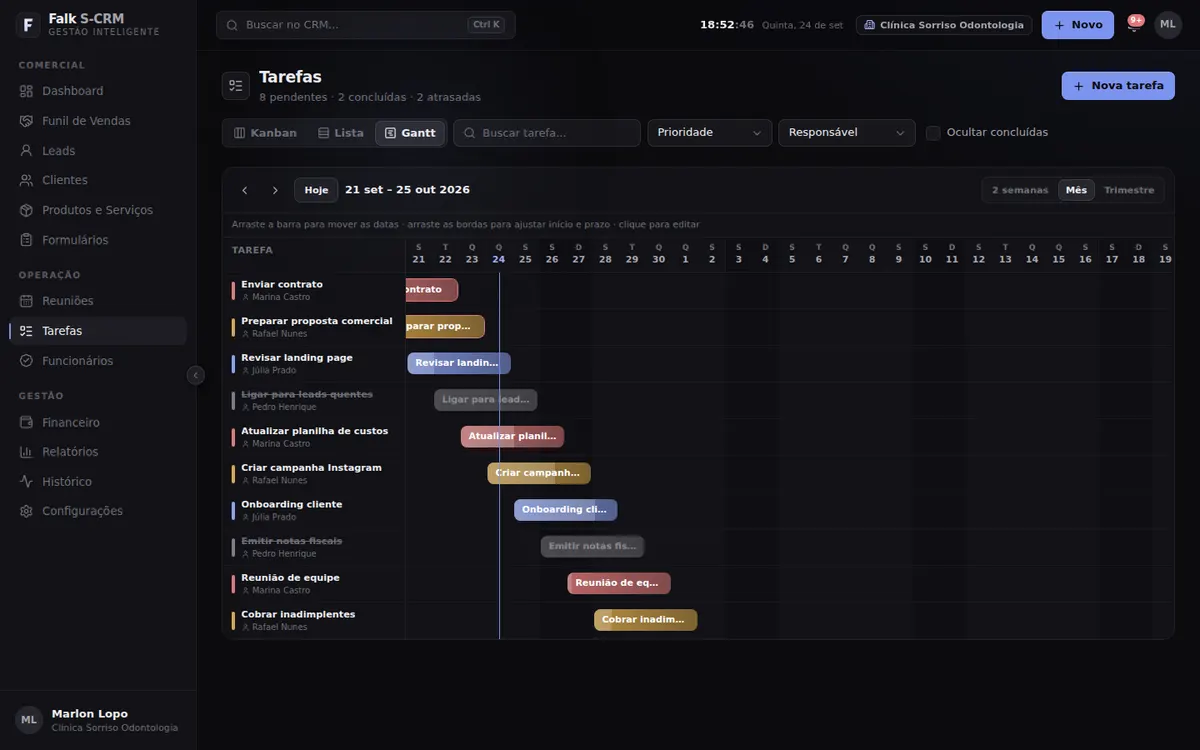1200x750 pixels.
Task: Open the Reuniões calendar icon
Action: click(x=26, y=301)
